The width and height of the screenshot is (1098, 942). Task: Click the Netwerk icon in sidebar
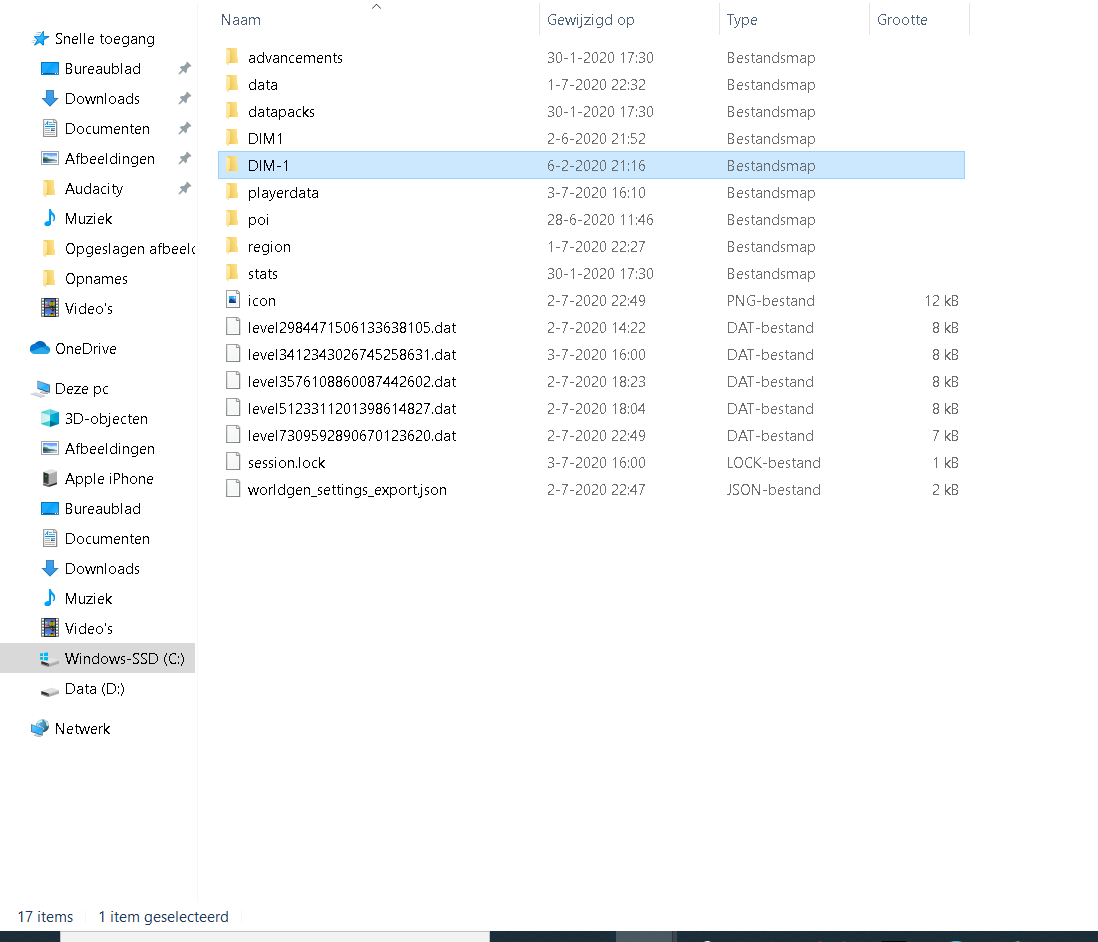point(40,728)
